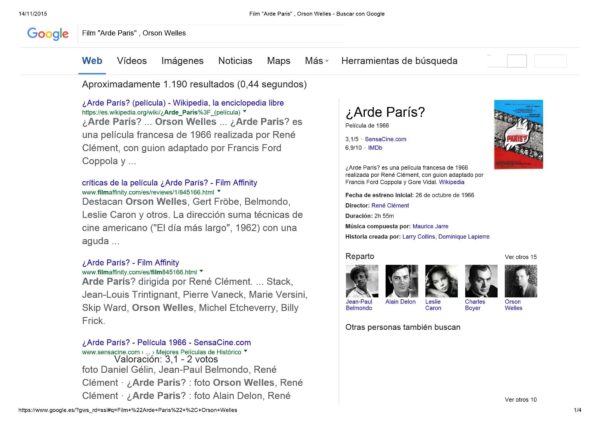Image resolution: width=600 pixels, height=424 pixels.
Task: Open the IMDb rating link
Action: (x=375, y=147)
